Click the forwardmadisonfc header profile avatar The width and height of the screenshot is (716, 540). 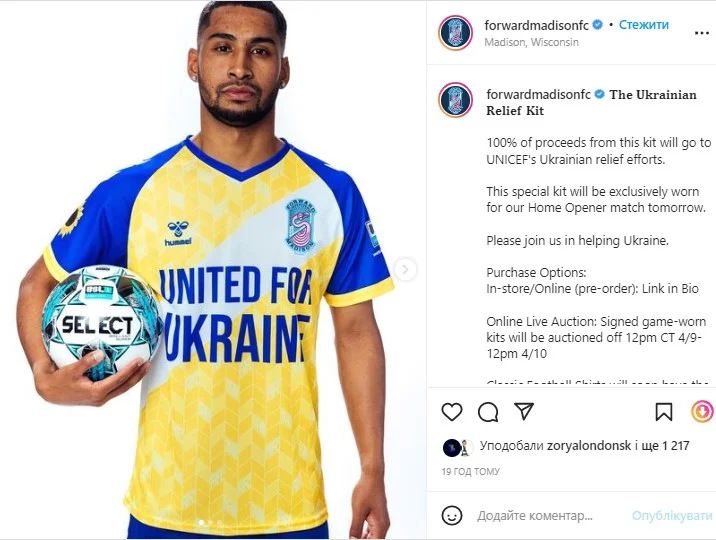(455, 32)
